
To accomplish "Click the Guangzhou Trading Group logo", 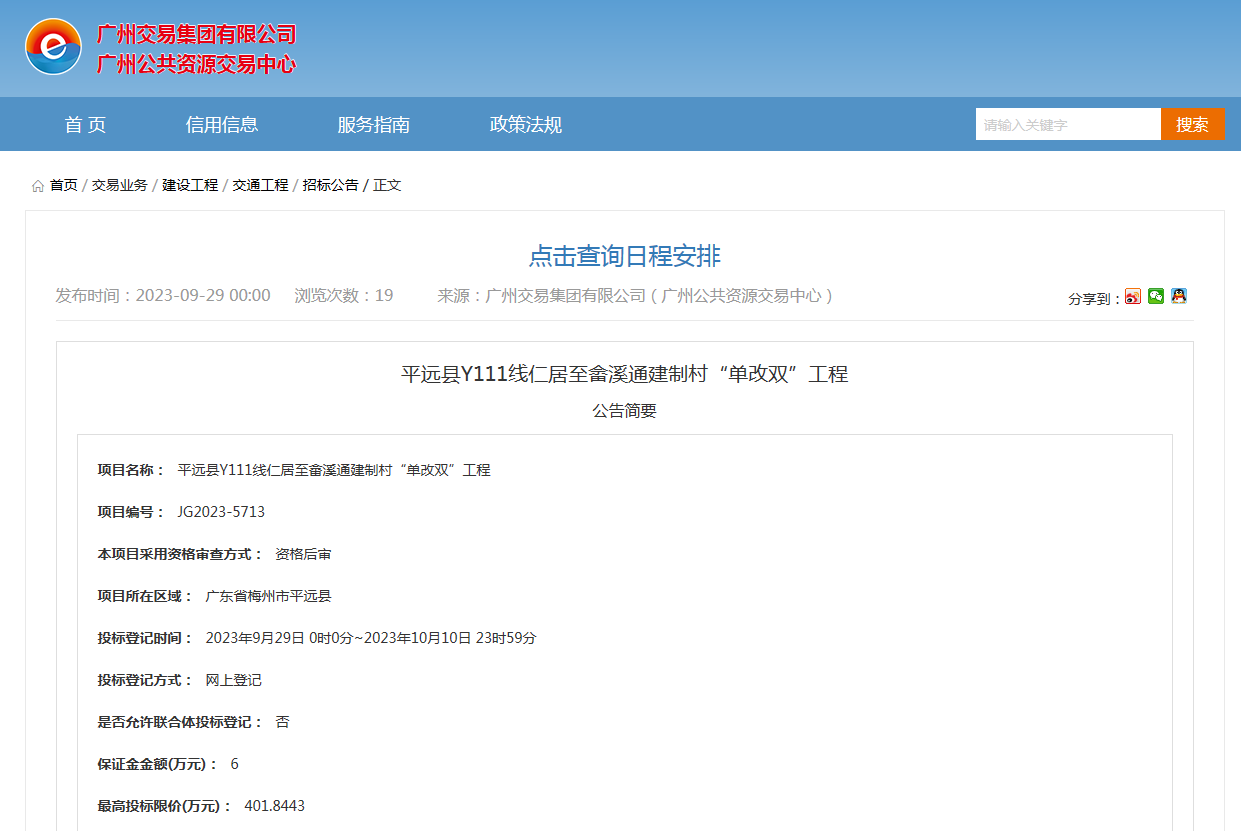I will [x=55, y=44].
